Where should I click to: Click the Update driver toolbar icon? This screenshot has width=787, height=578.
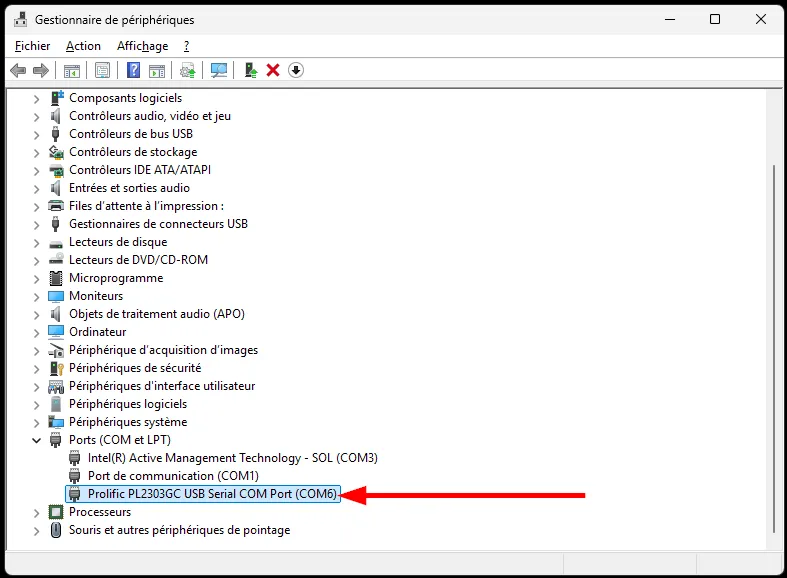pos(187,70)
